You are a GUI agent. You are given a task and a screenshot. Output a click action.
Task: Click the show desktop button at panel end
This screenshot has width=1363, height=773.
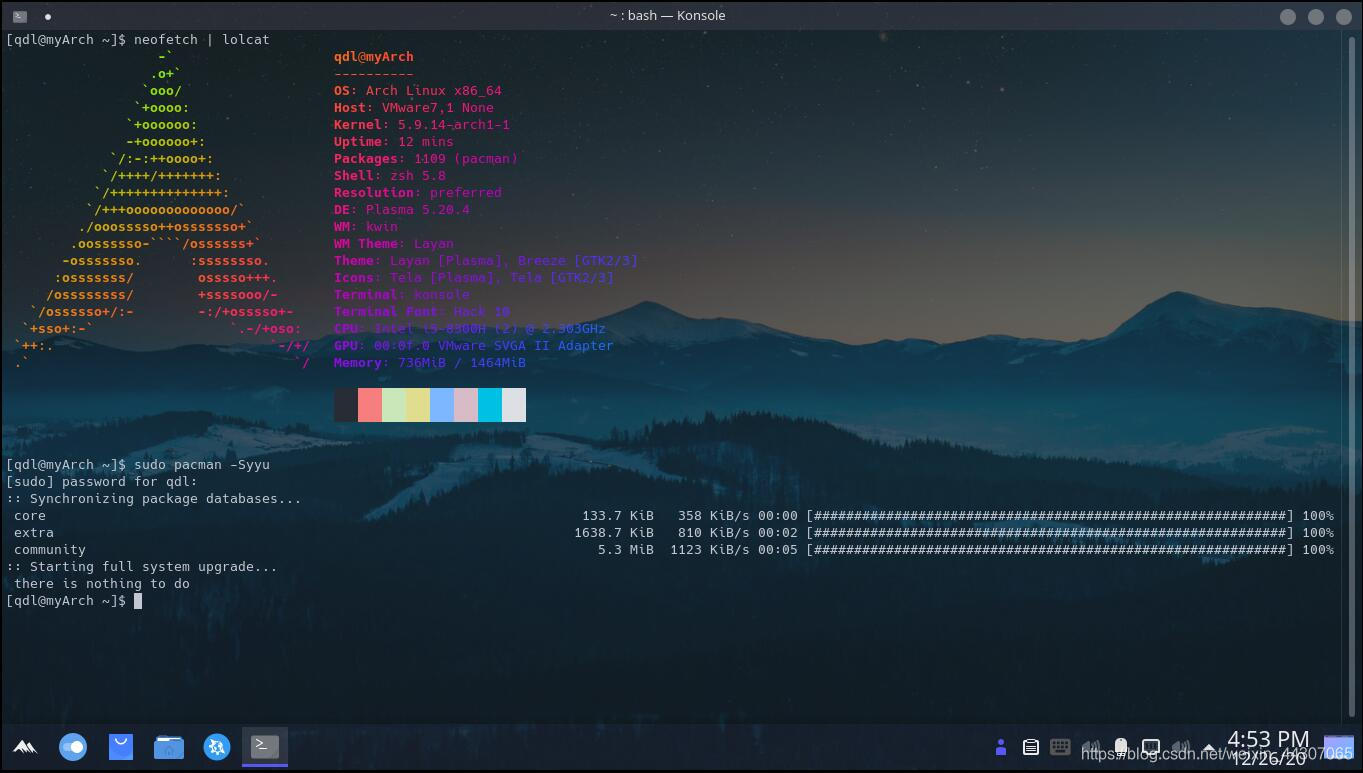point(1339,747)
